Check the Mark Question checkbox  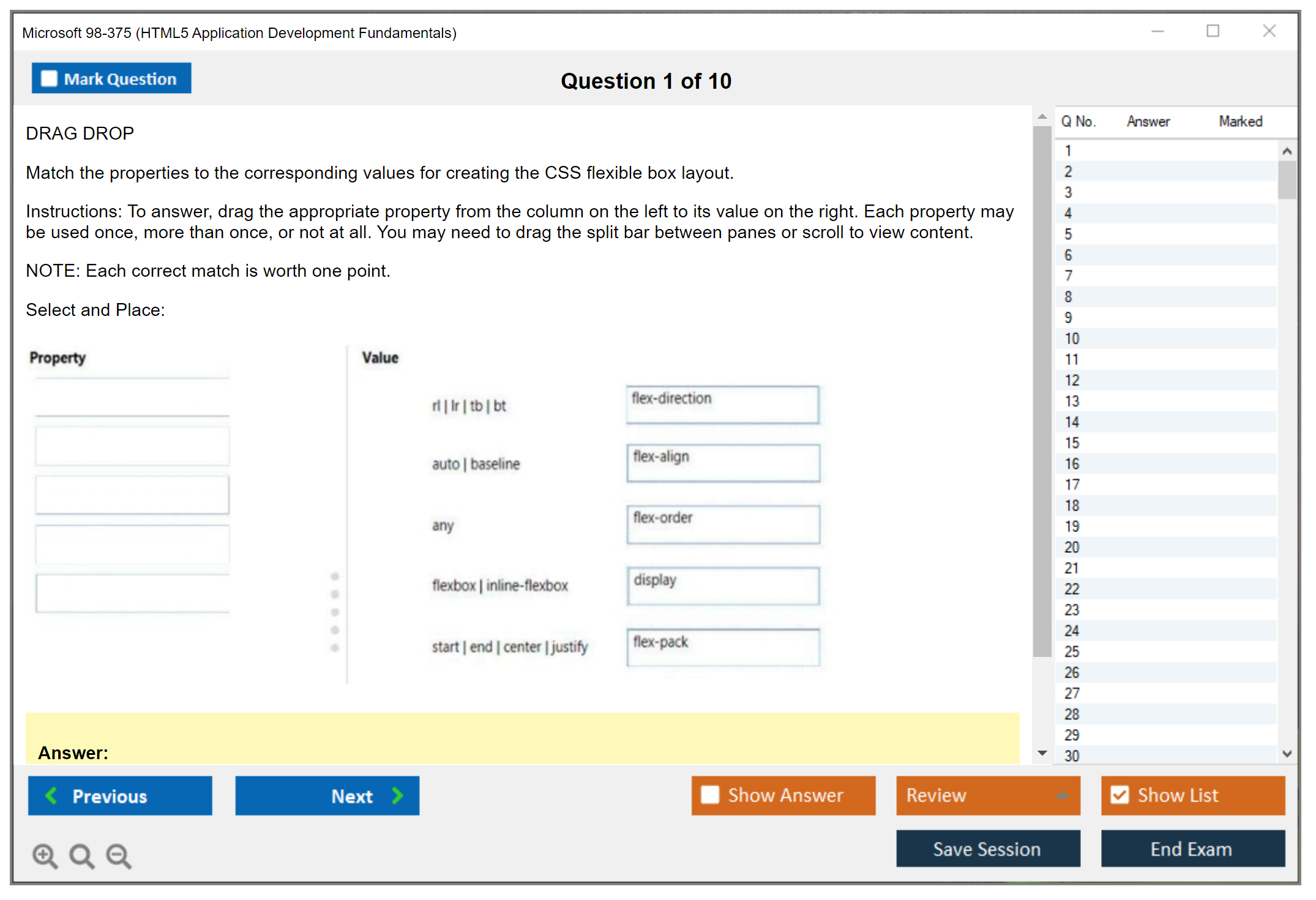tap(49, 79)
